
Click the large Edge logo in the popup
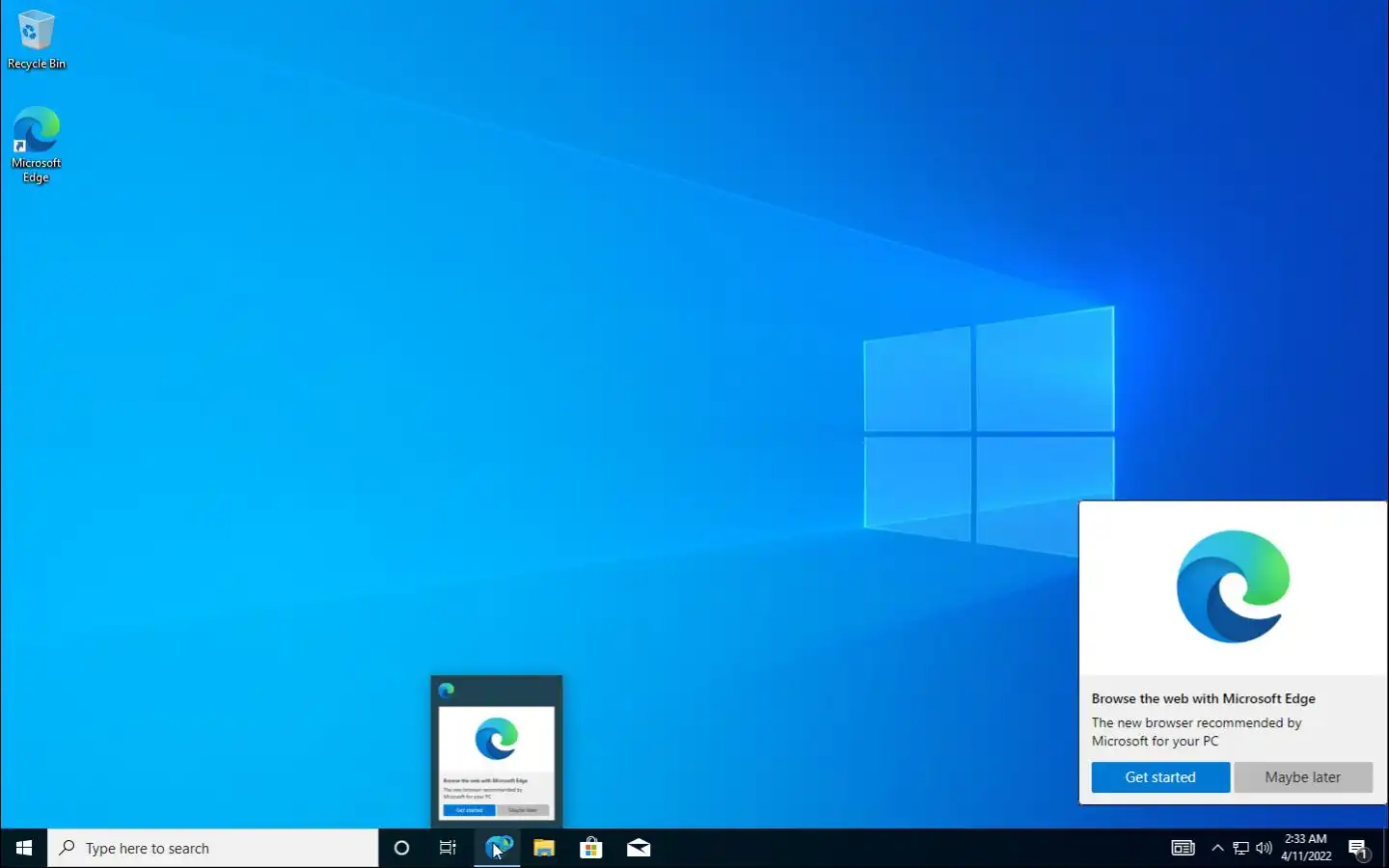click(x=1234, y=586)
